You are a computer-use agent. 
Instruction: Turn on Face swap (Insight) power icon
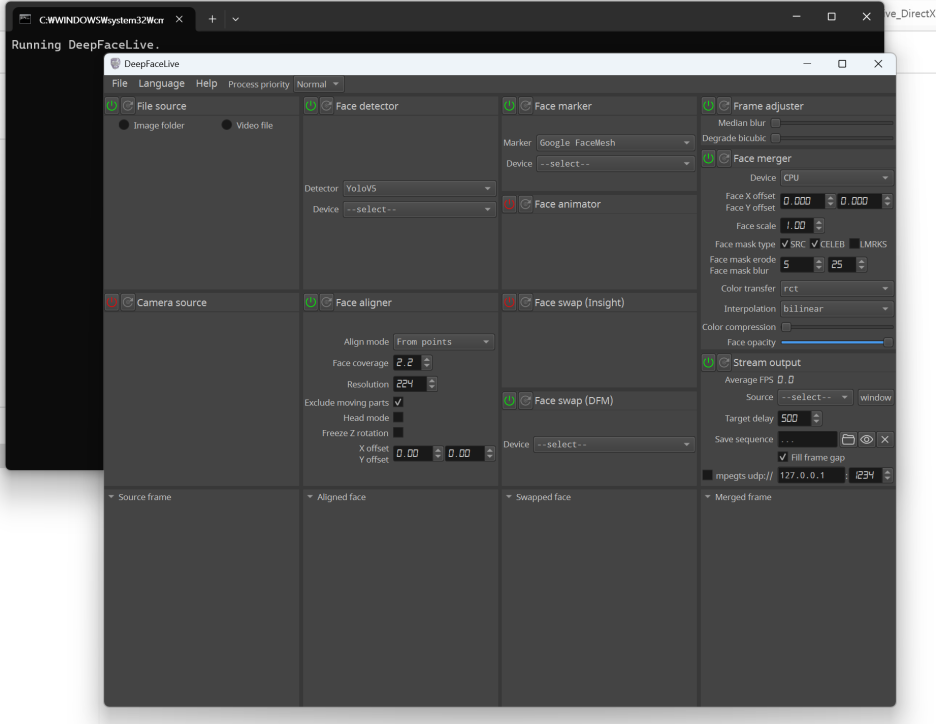[509, 302]
